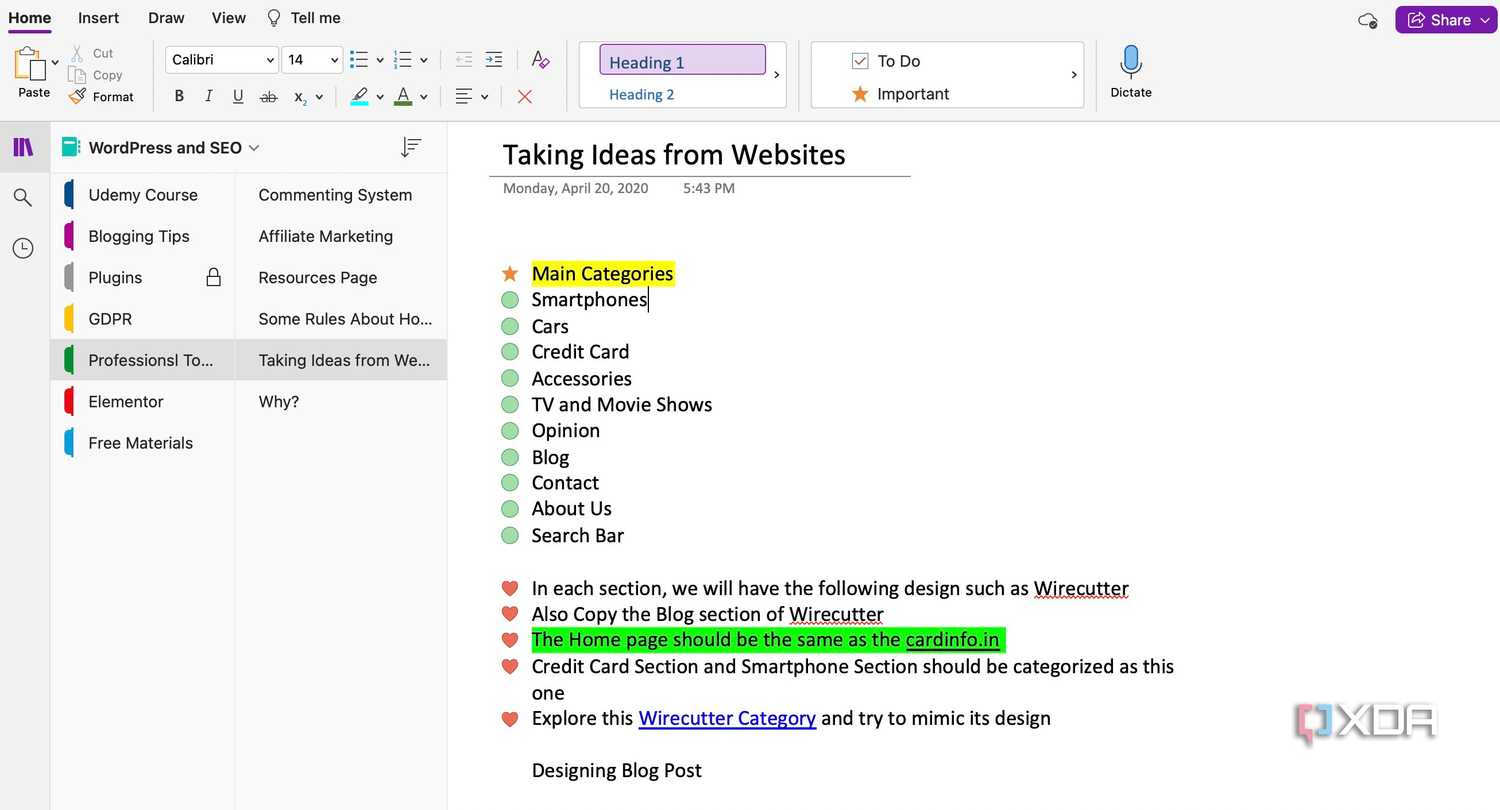
Task: Click the cloud sync status icon
Action: click(1368, 20)
